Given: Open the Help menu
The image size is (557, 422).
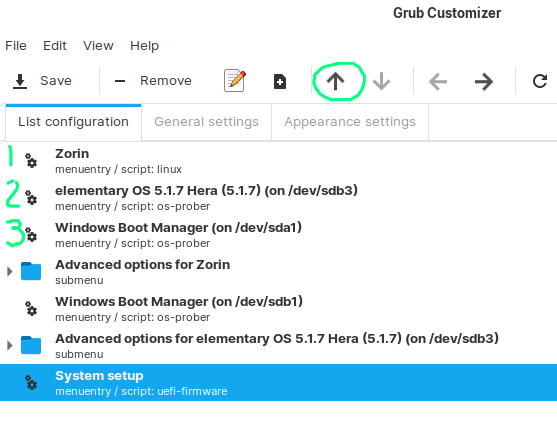Looking at the screenshot, I should click(x=144, y=45).
